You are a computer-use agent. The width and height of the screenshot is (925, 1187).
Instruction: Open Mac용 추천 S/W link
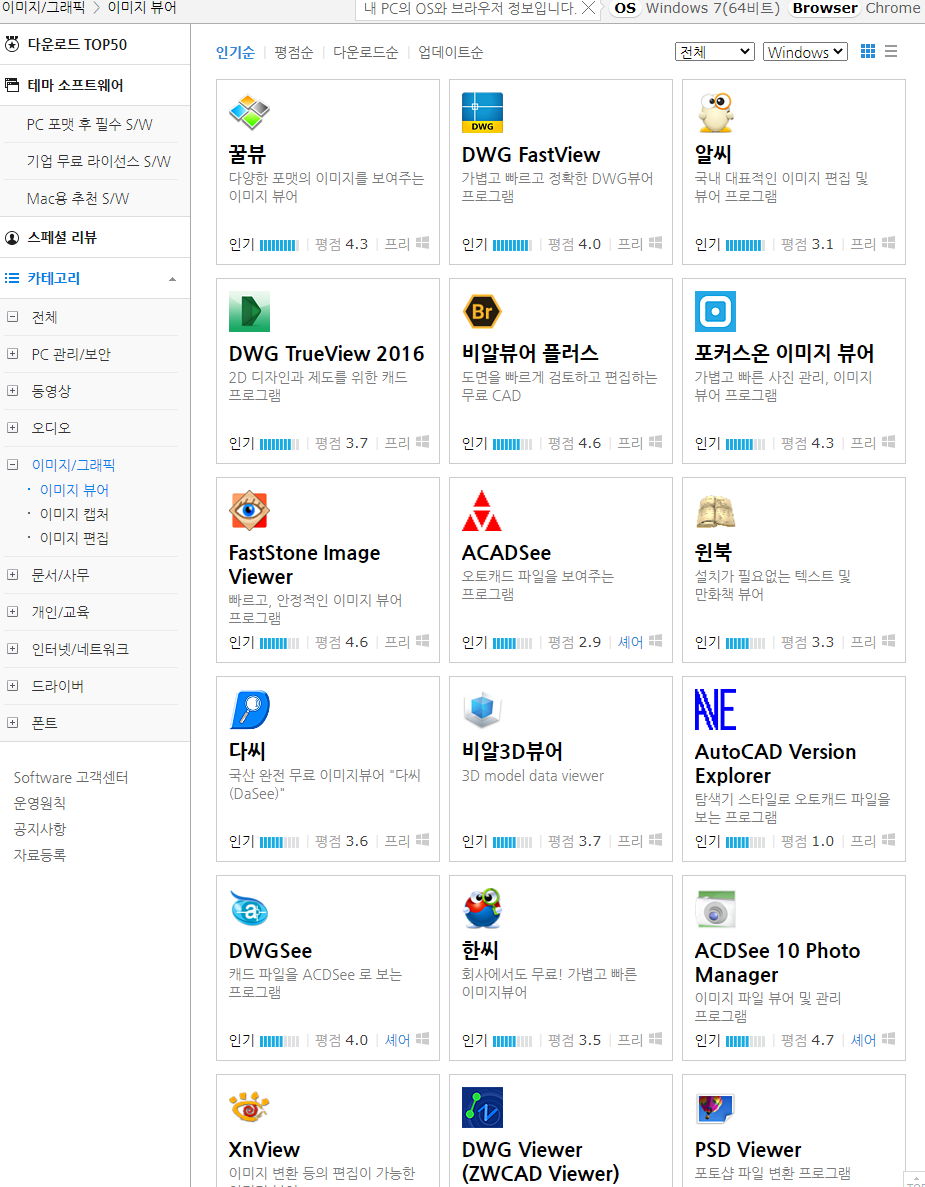coord(78,198)
